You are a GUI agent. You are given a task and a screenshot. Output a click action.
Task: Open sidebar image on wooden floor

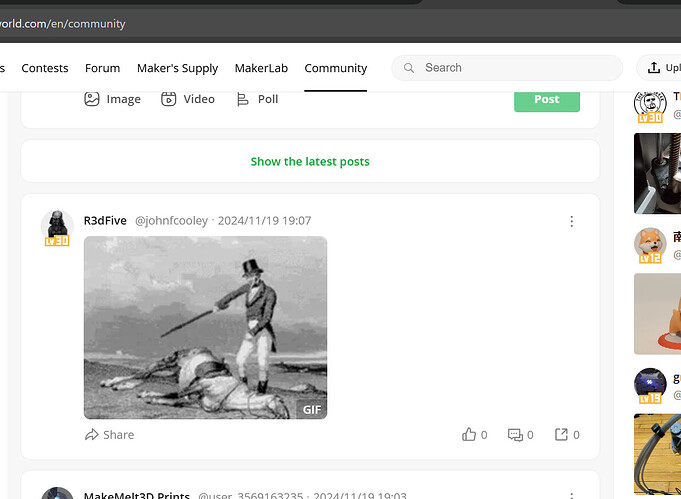point(658,454)
